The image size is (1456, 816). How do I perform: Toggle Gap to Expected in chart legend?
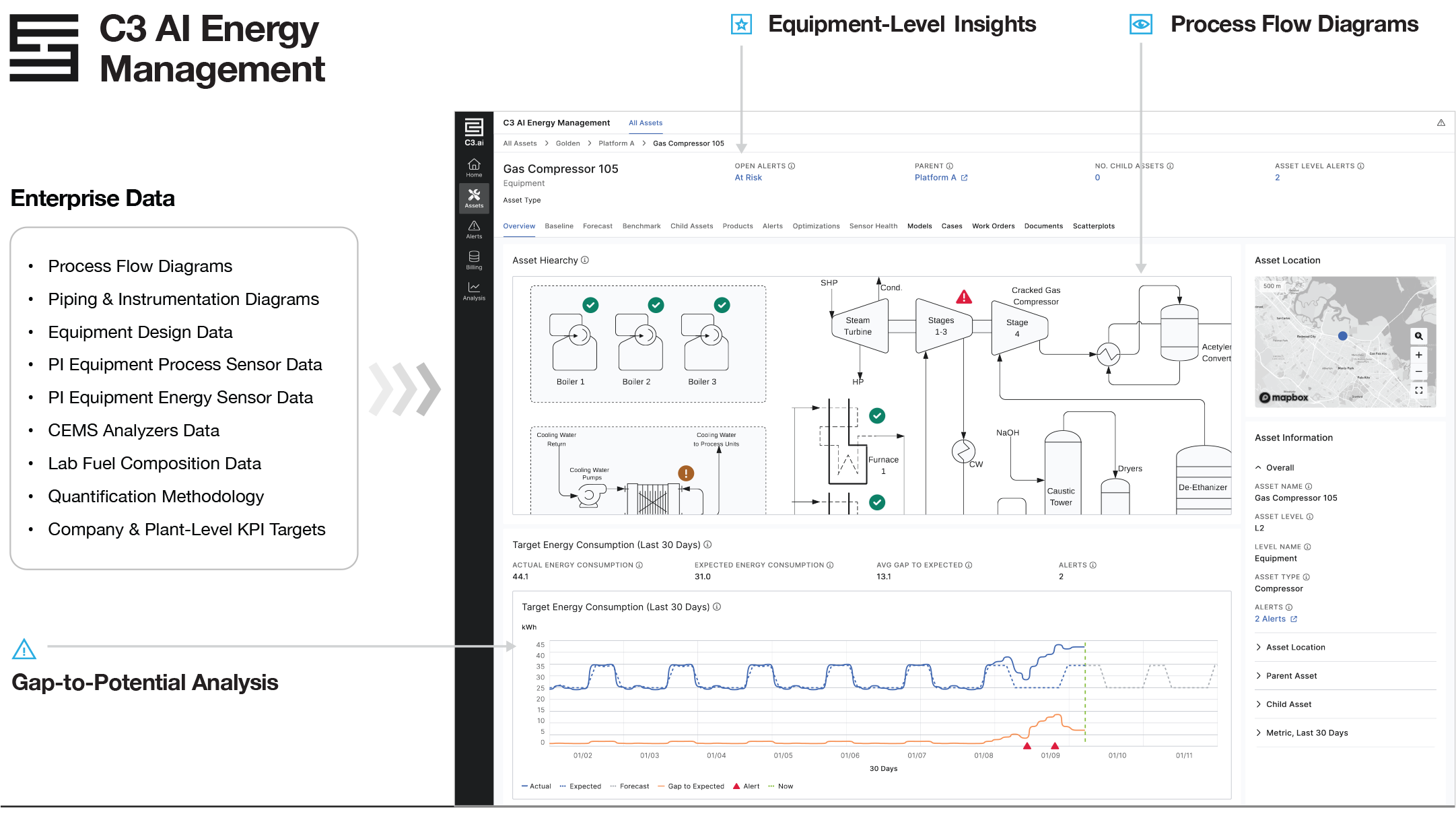pyautogui.click(x=691, y=786)
